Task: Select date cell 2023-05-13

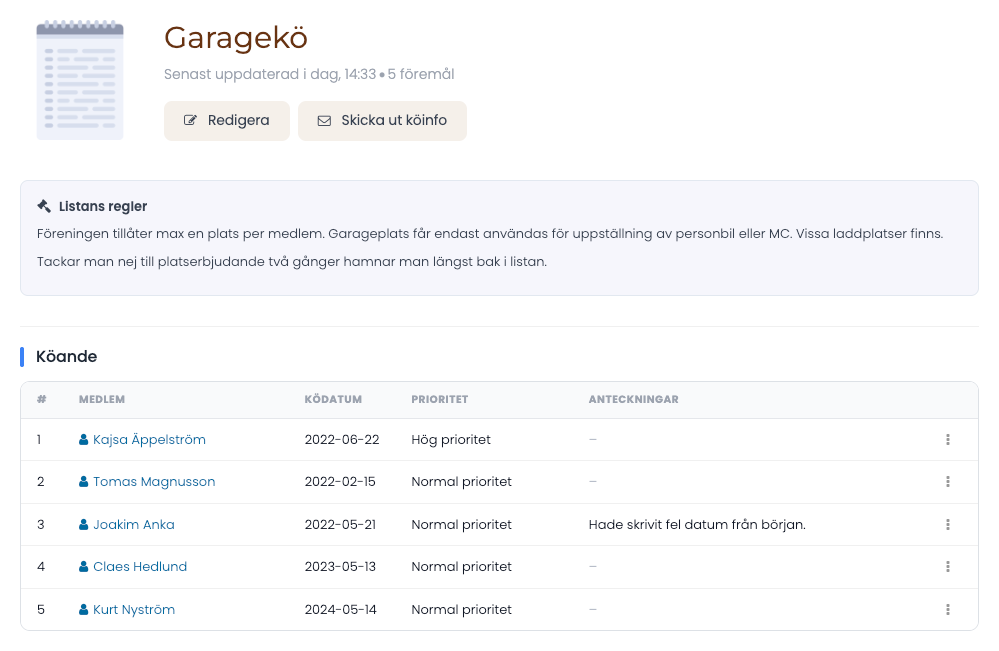Action: (340, 566)
